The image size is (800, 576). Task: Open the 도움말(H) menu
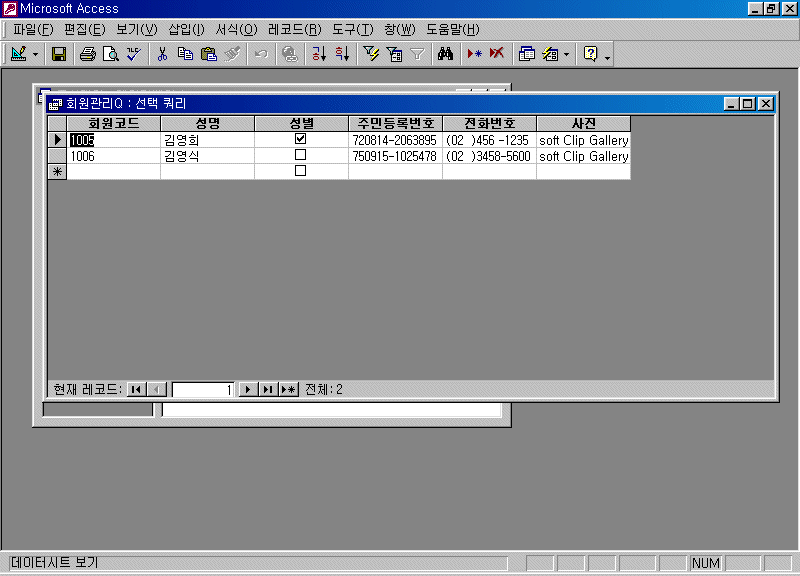click(453, 30)
